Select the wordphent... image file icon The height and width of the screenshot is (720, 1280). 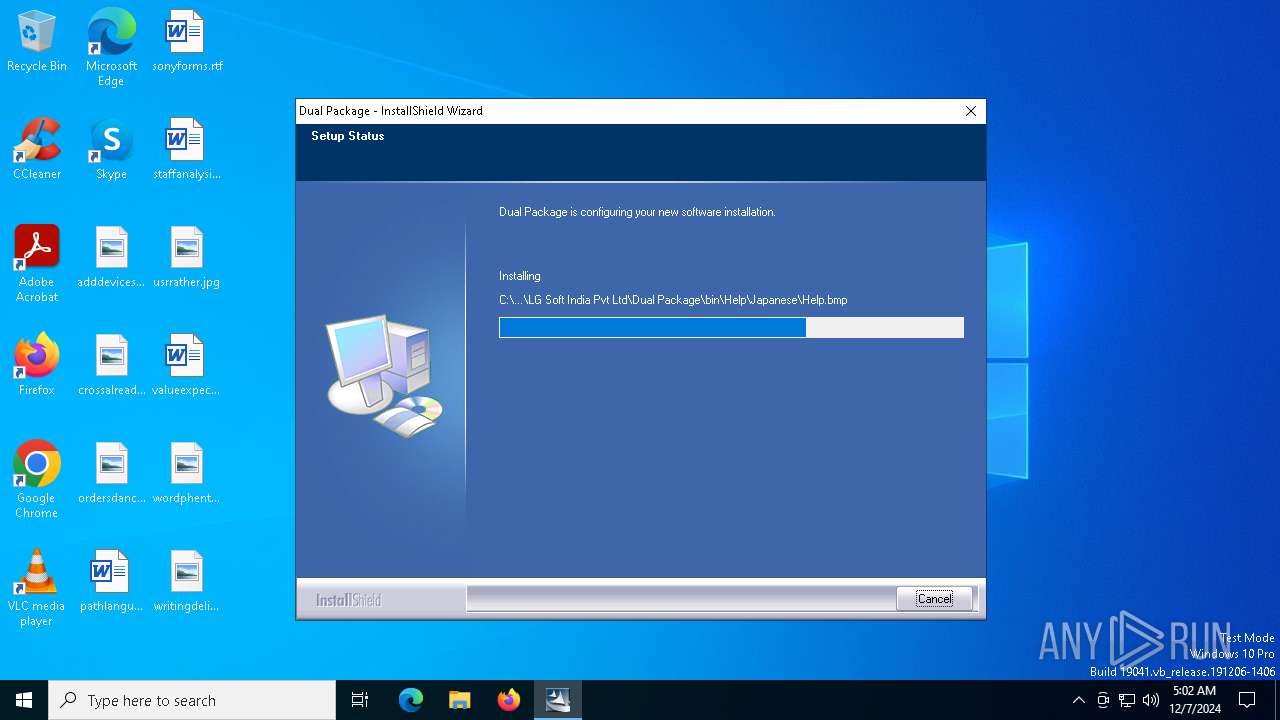click(x=187, y=473)
